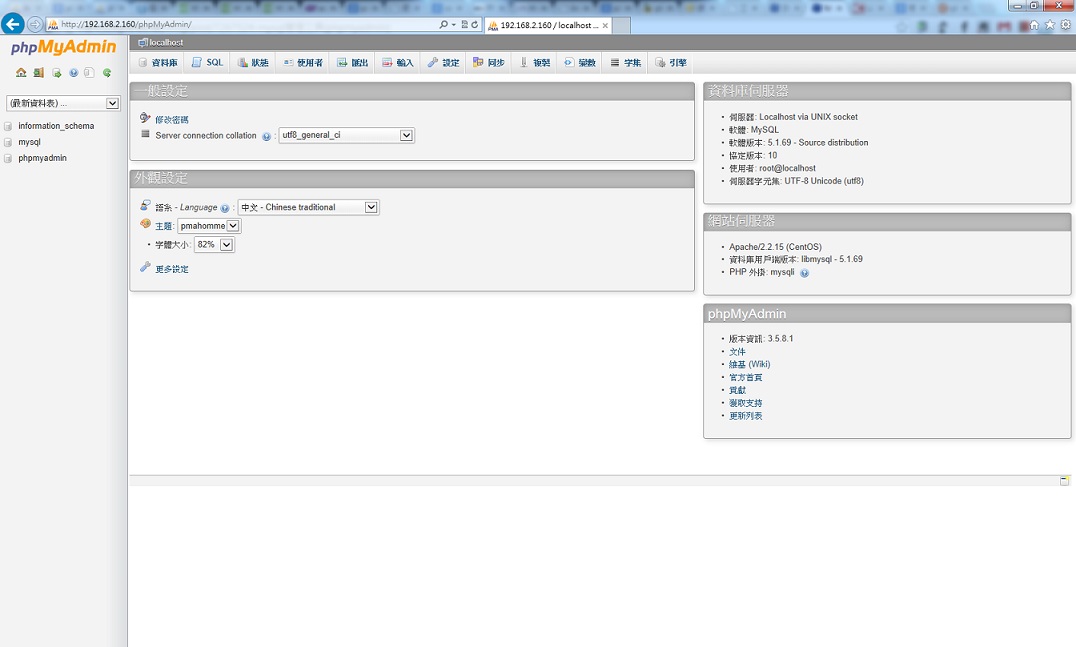Screen dimensions: 1076x647
Task: Click 維基 (Wiki) link
Action: 749,364
